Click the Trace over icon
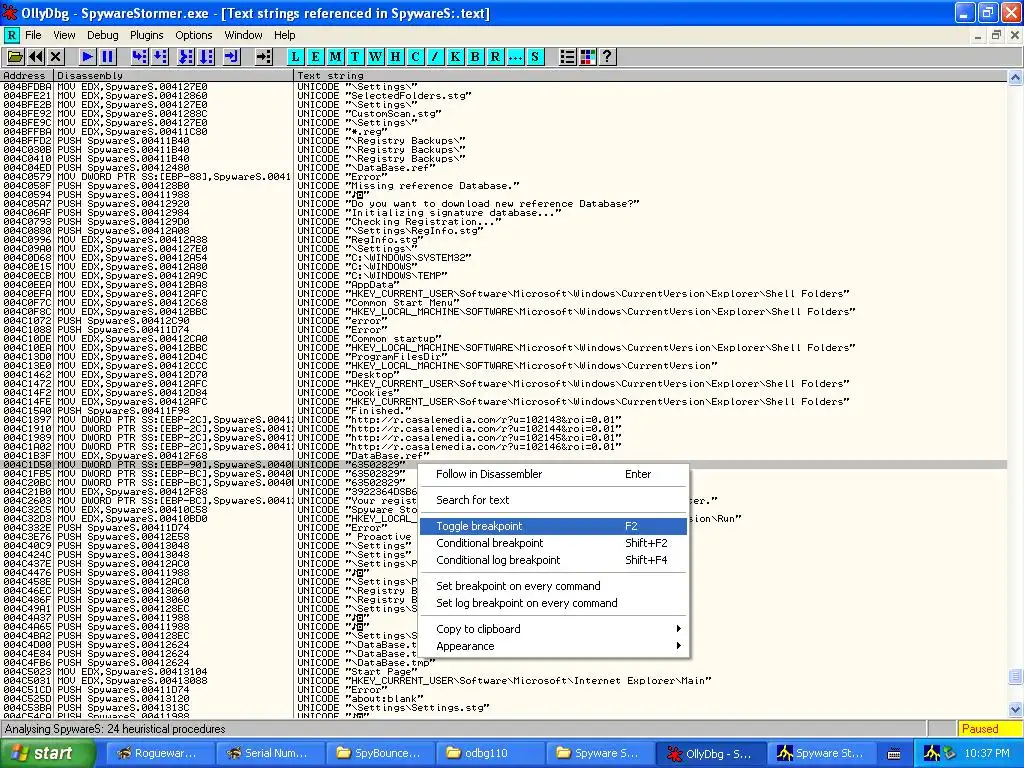 coord(206,57)
